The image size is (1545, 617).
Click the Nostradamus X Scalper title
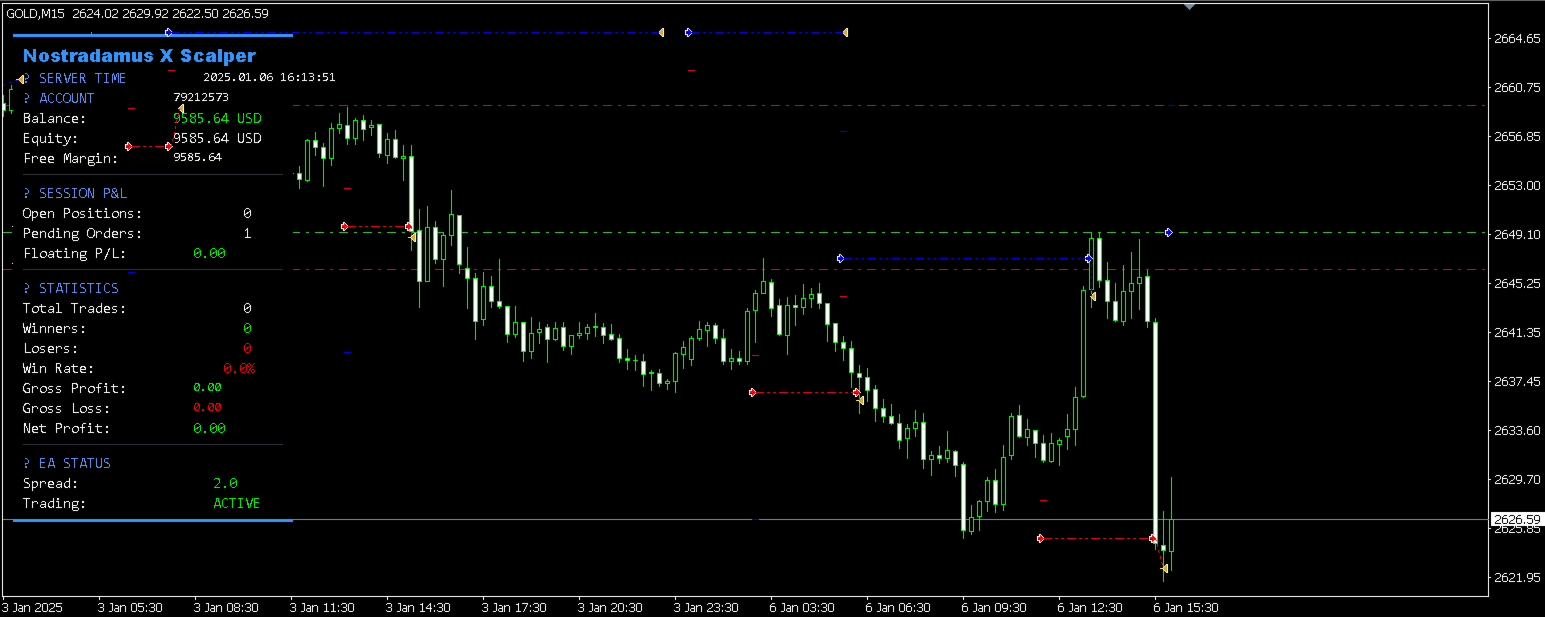140,56
